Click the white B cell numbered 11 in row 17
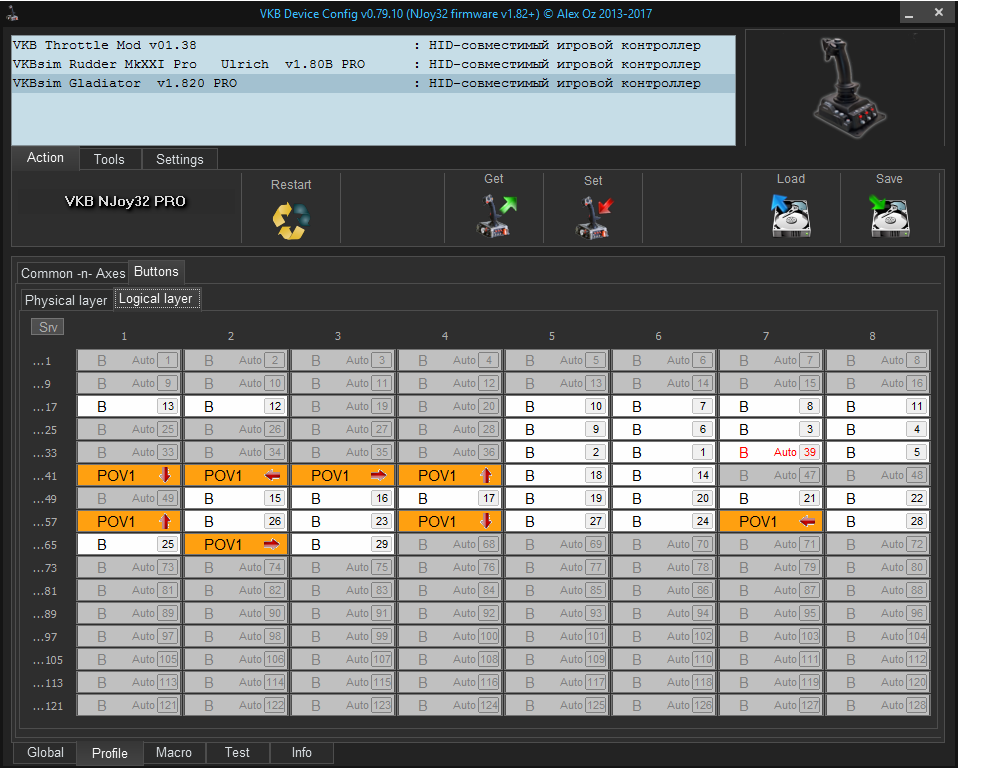The image size is (1008, 768). coord(878,406)
